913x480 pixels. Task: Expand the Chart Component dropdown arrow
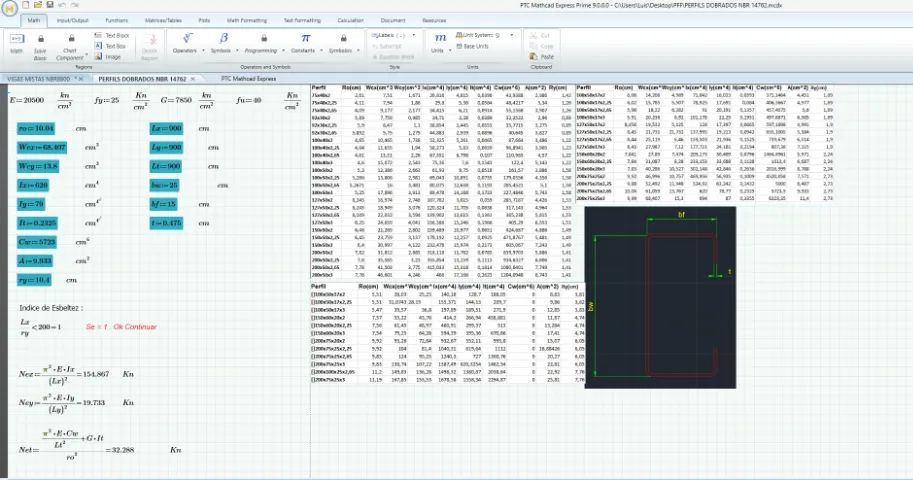[87, 56]
